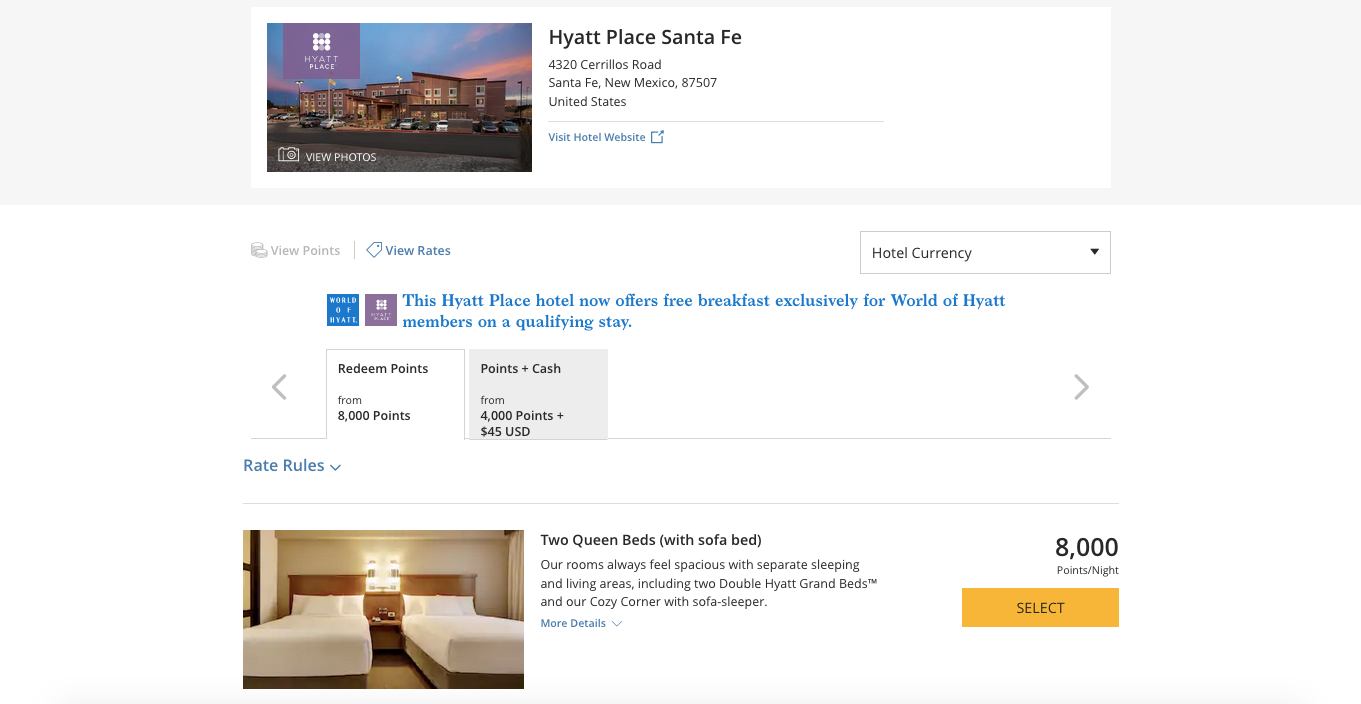Click the left carousel arrow
This screenshot has height=704, width=1361.
tap(280, 387)
